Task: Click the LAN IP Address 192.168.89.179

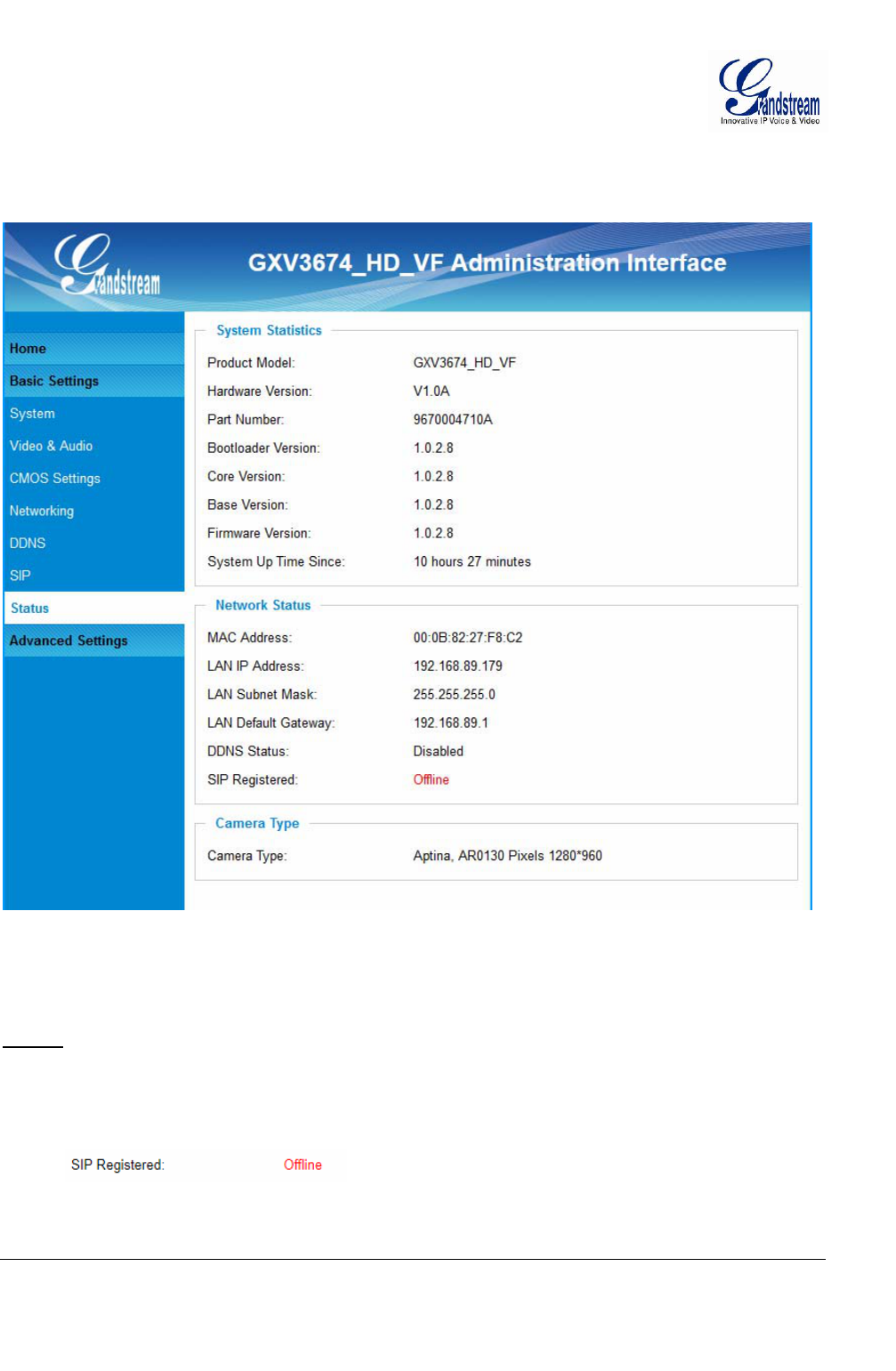Action: tap(458, 666)
